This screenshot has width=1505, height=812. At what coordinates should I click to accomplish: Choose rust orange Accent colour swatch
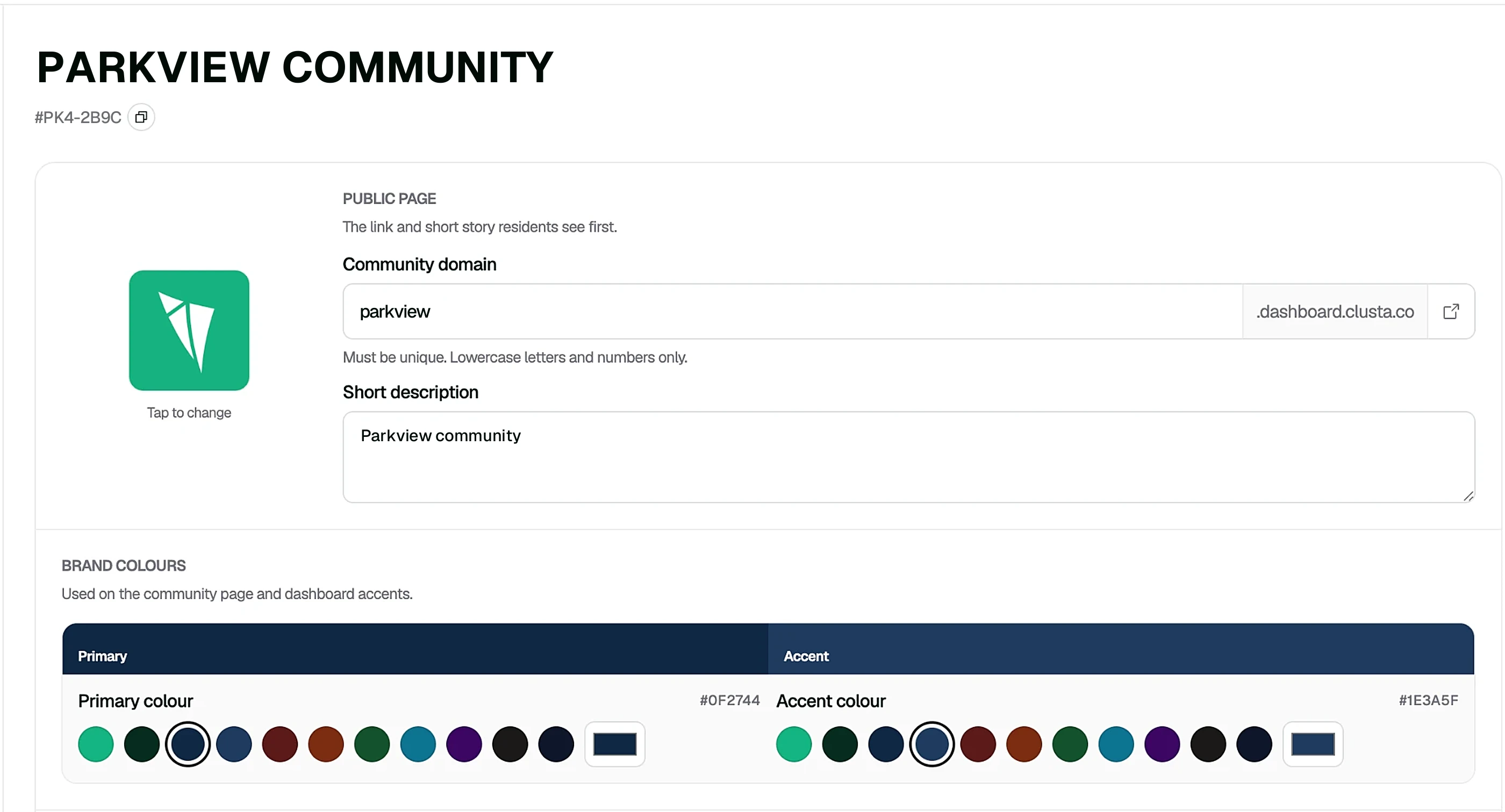point(1024,744)
